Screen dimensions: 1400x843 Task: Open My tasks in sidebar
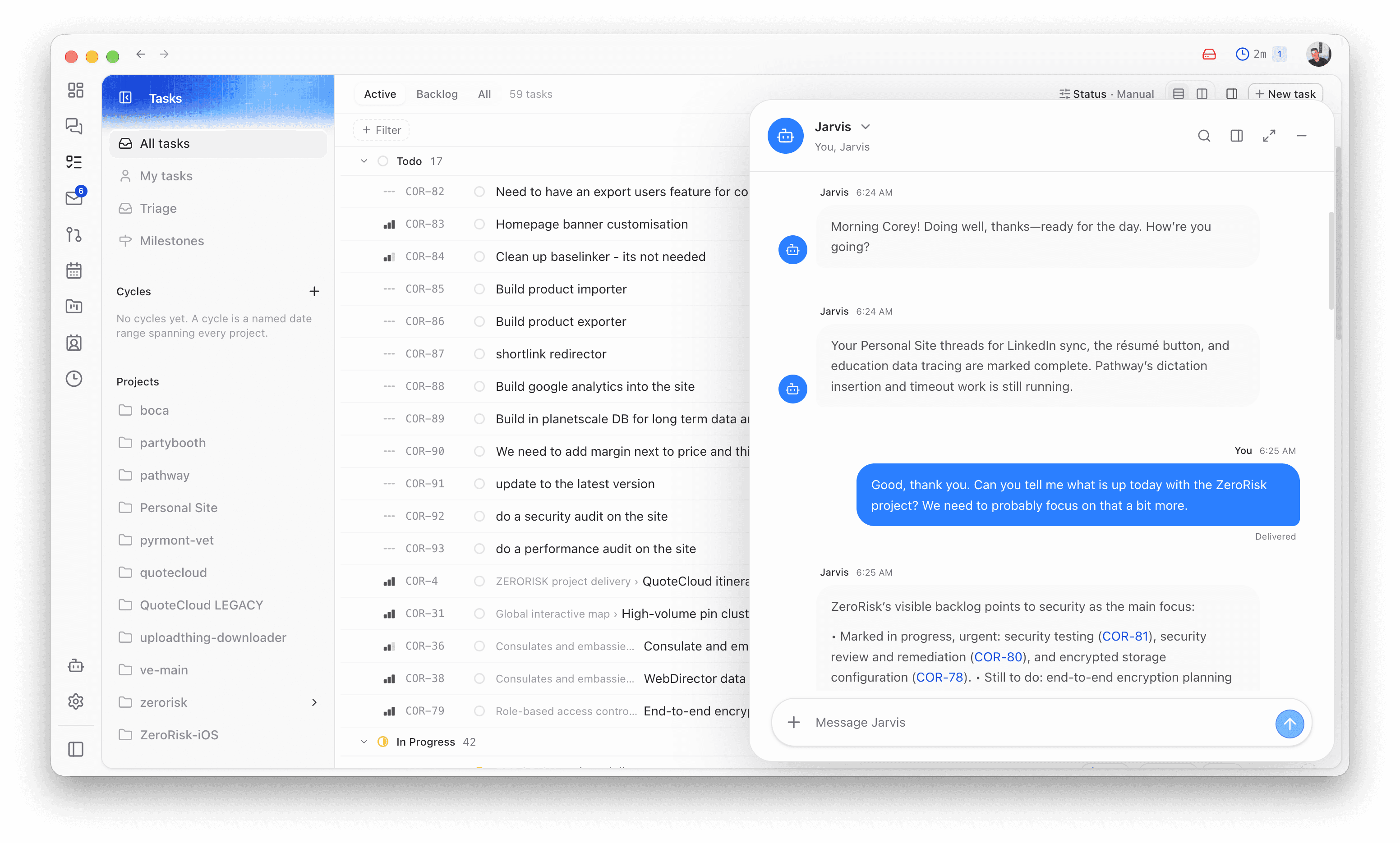pyautogui.click(x=217, y=175)
